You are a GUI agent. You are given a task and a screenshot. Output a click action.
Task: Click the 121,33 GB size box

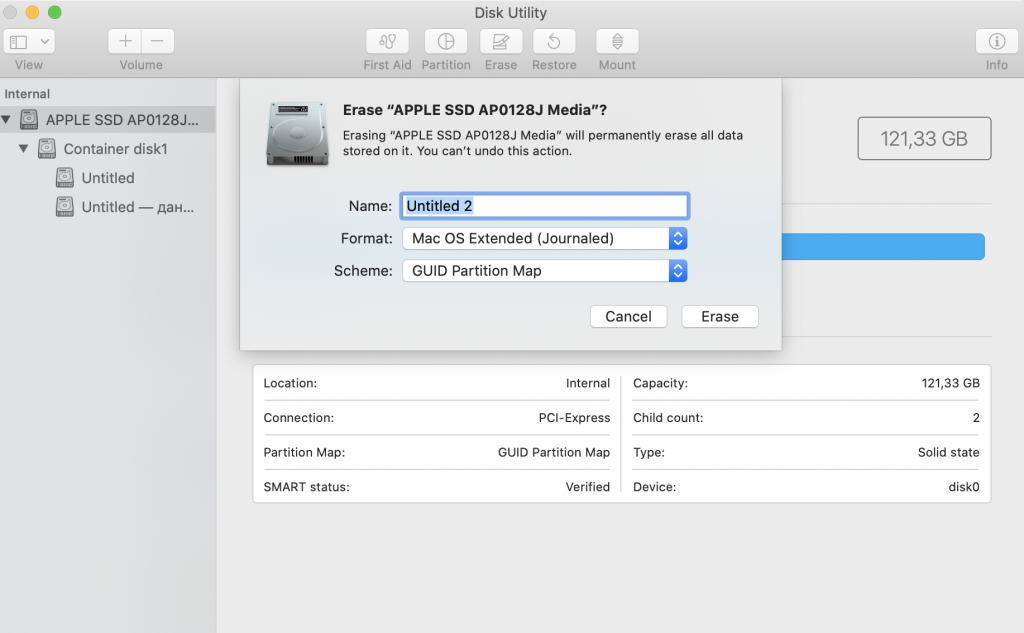(924, 138)
